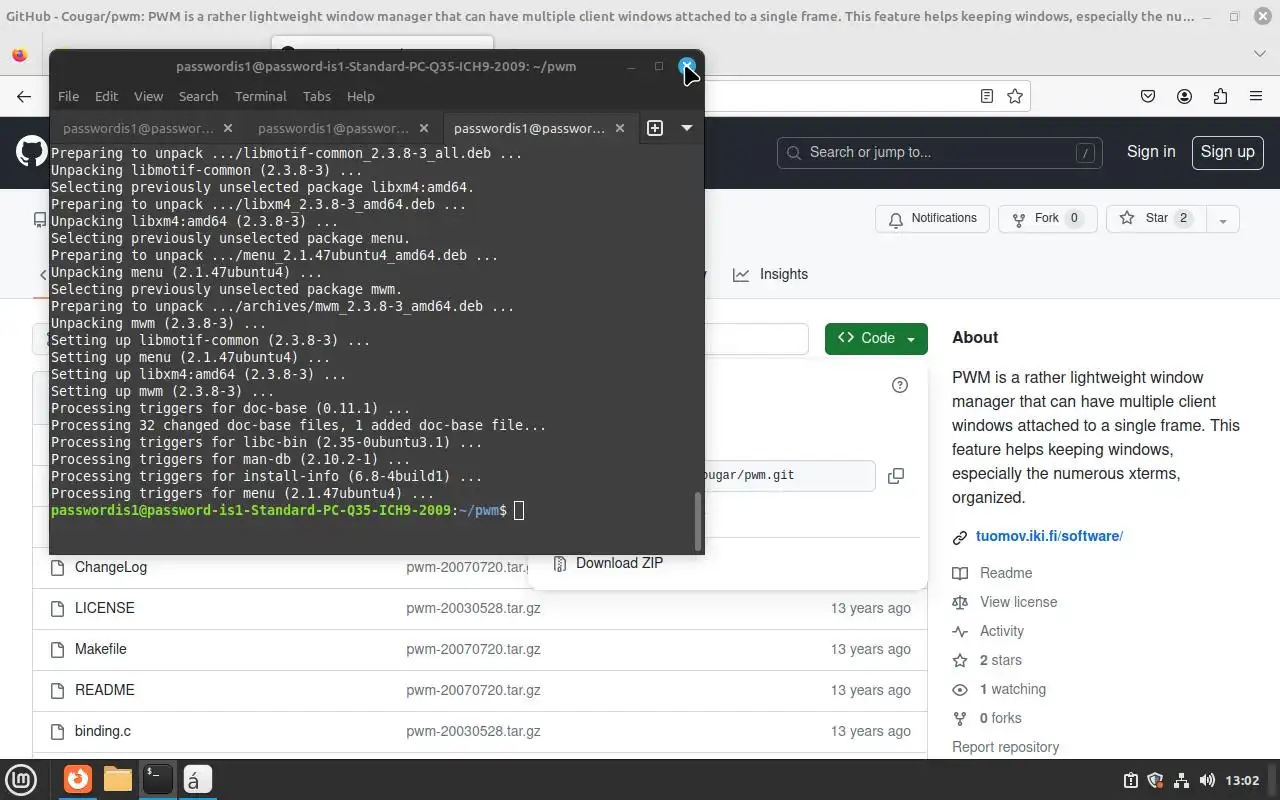
Task: Click GitHub Sign in link
Action: click(1151, 152)
